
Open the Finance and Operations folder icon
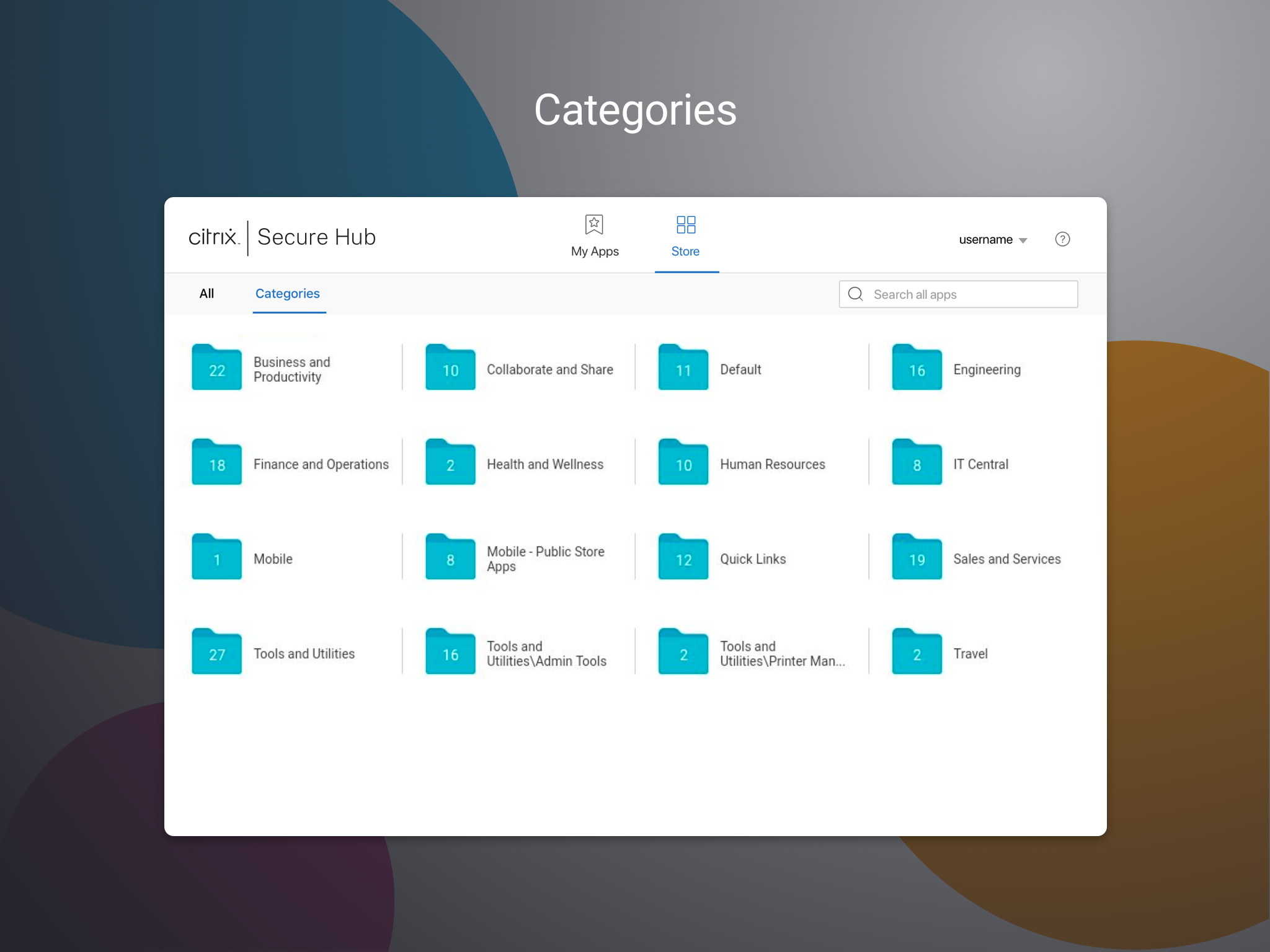(x=216, y=462)
